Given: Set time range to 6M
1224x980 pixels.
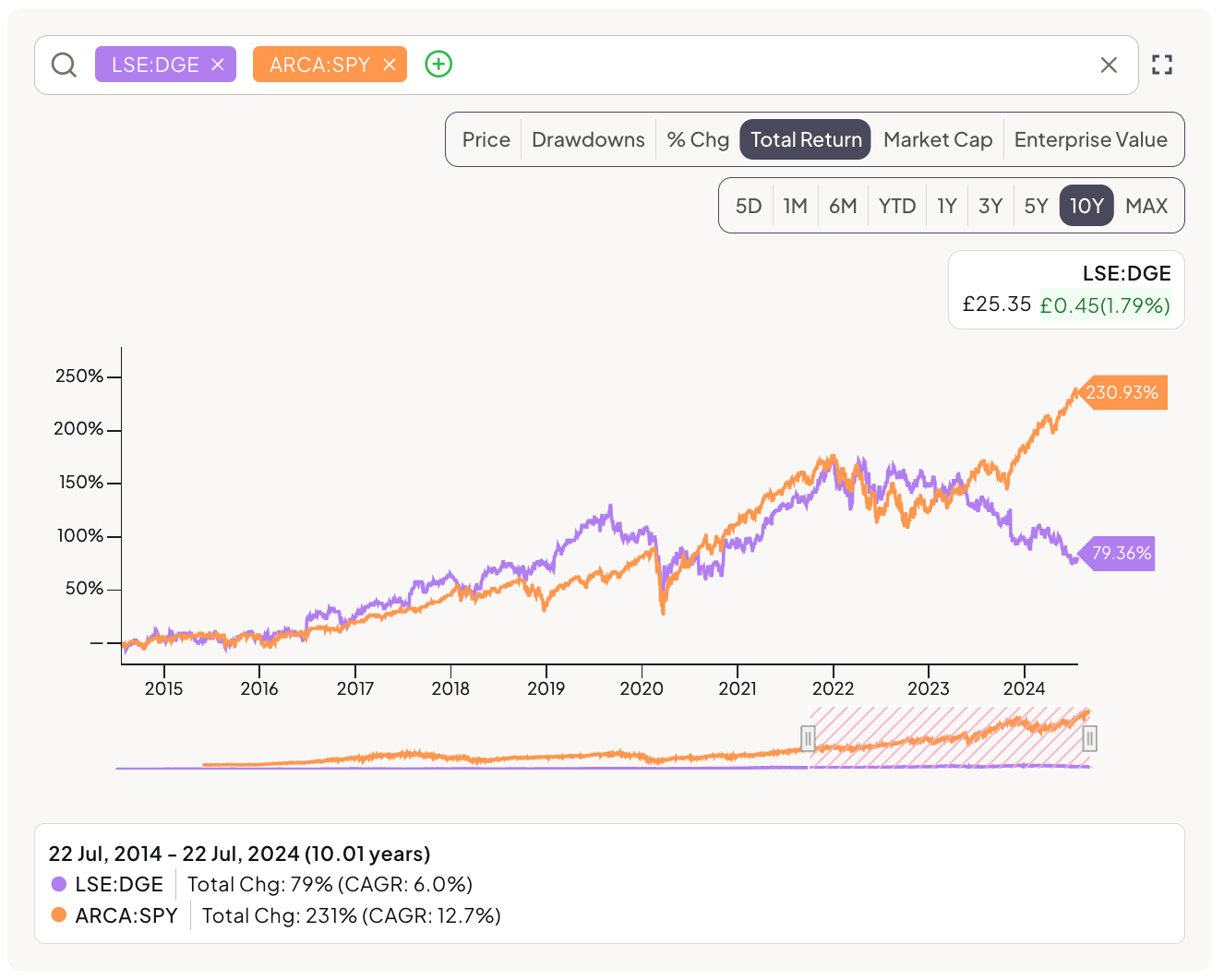Looking at the screenshot, I should tap(843, 206).
